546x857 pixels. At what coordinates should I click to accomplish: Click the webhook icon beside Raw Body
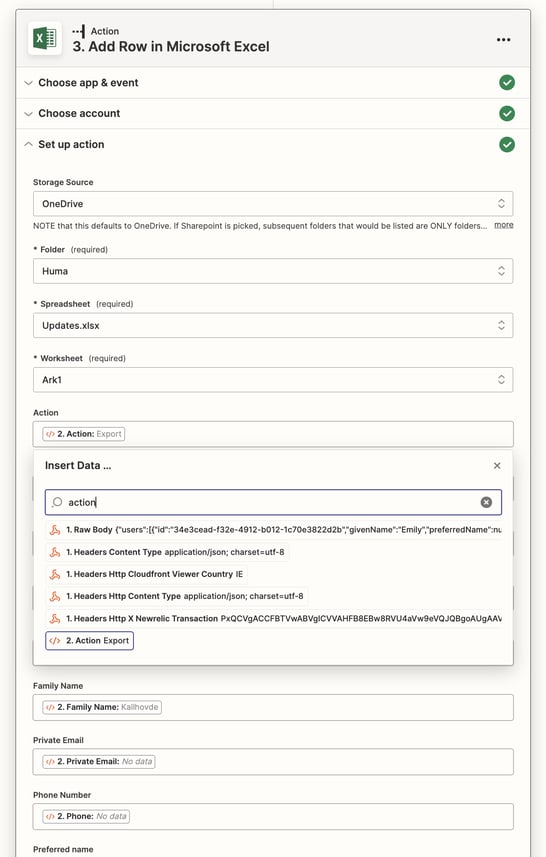(x=55, y=530)
